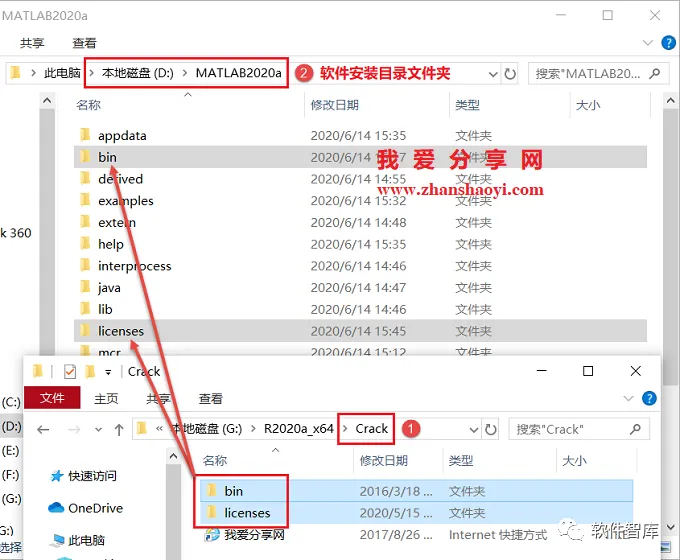Open 共享 tab in MATLAB2020a window

point(32,43)
